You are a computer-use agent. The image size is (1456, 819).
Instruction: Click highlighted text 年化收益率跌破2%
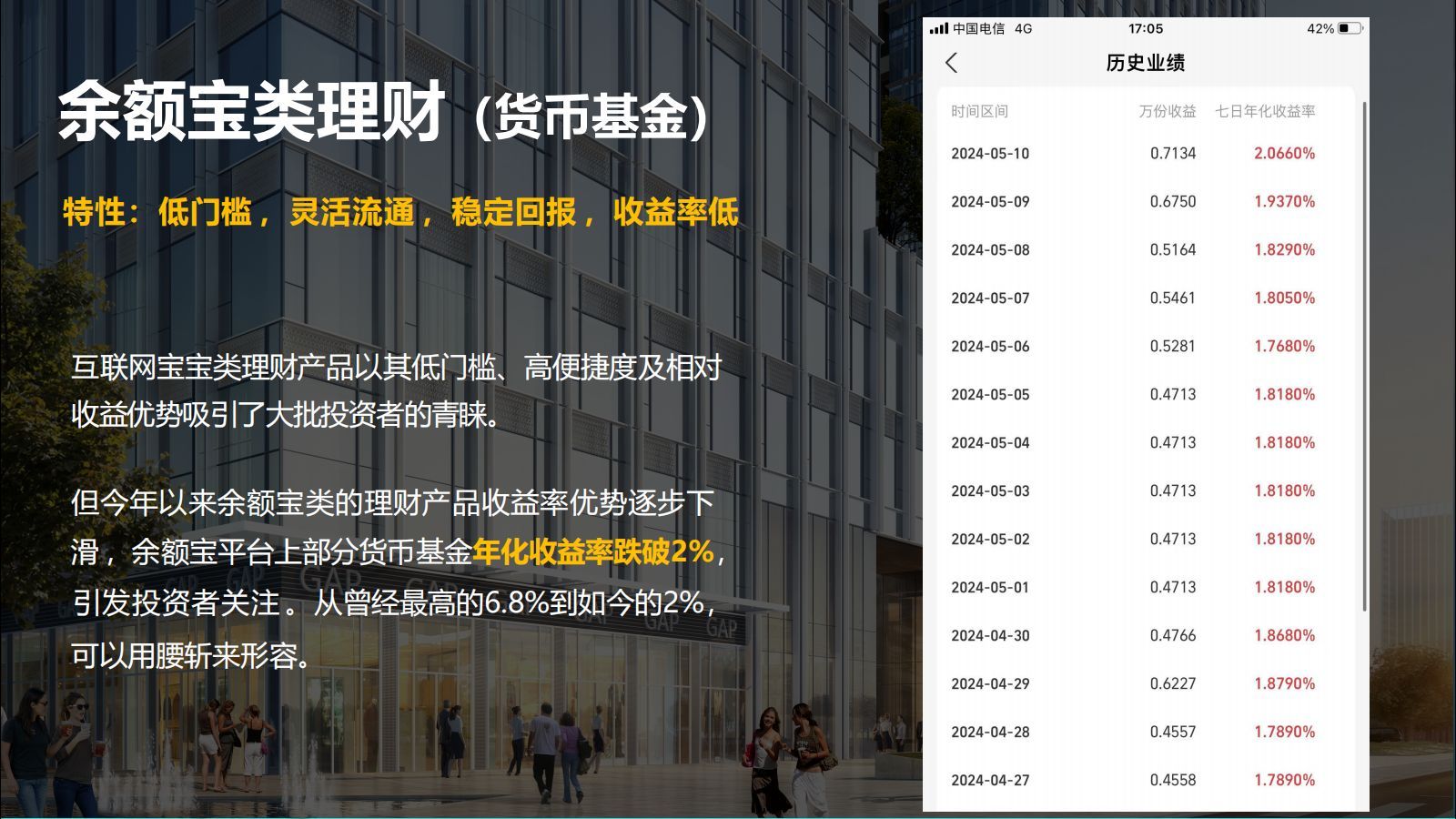tap(593, 551)
